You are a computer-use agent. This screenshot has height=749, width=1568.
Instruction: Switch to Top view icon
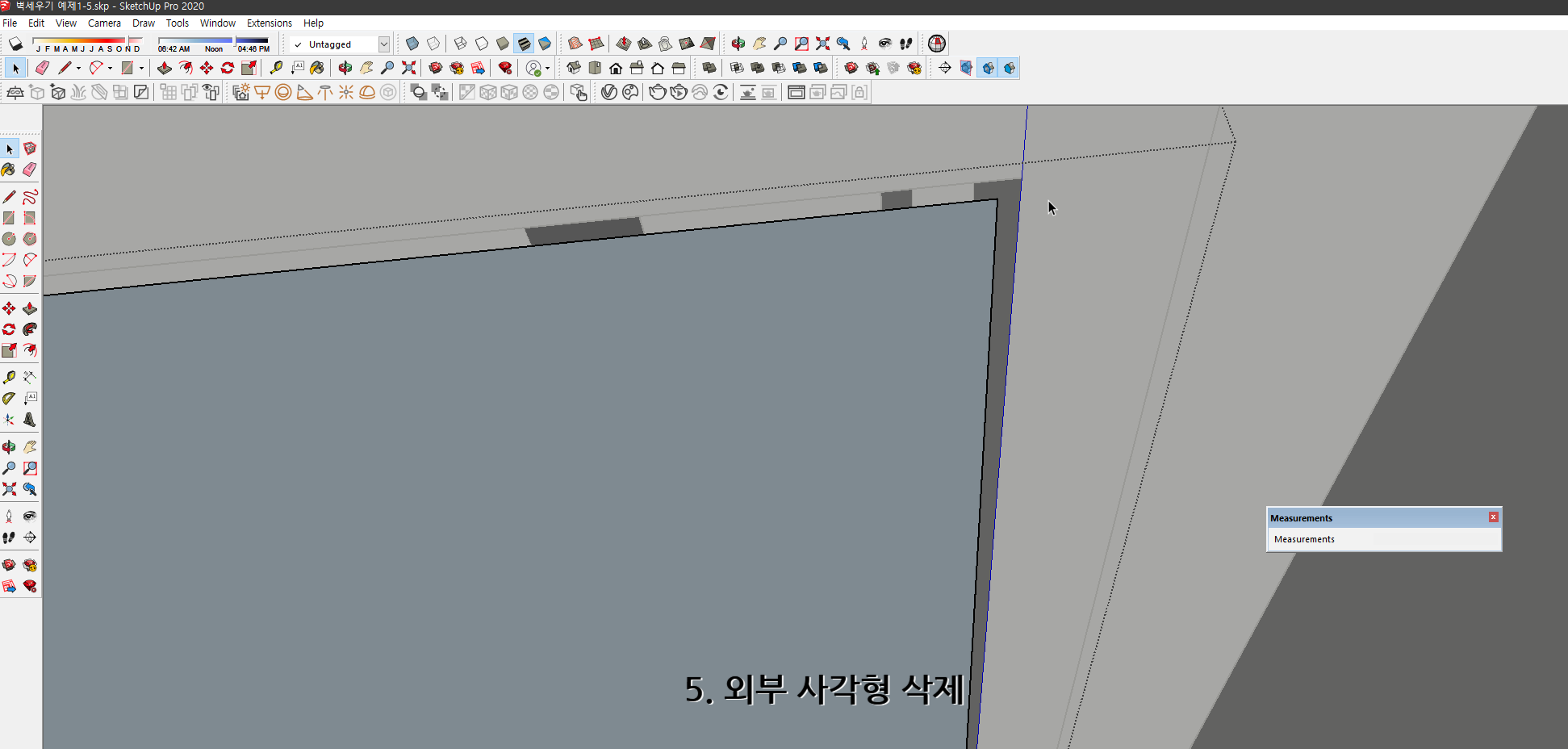pyautogui.click(x=595, y=68)
